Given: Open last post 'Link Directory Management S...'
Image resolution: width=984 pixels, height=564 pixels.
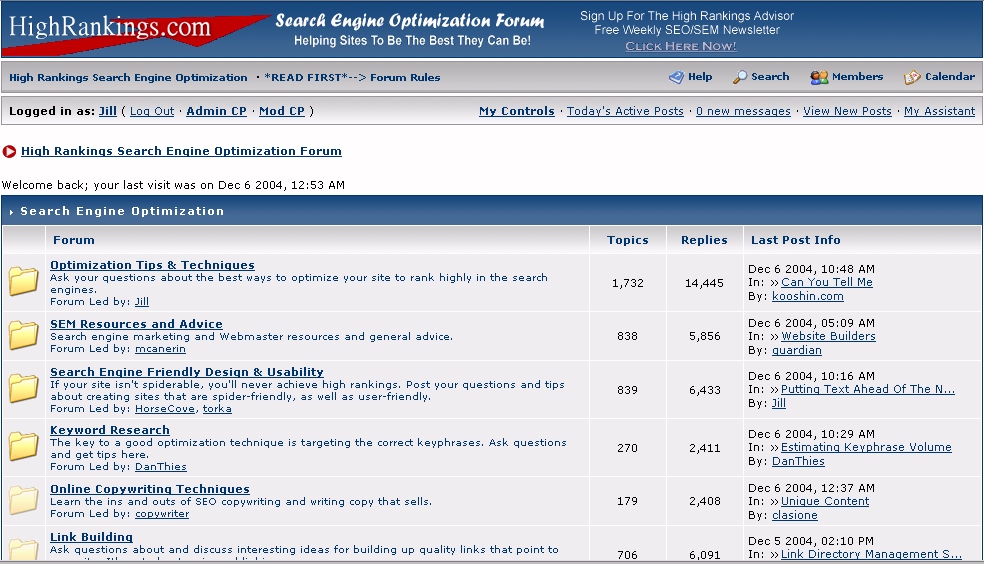Looking at the screenshot, I should (871, 554).
